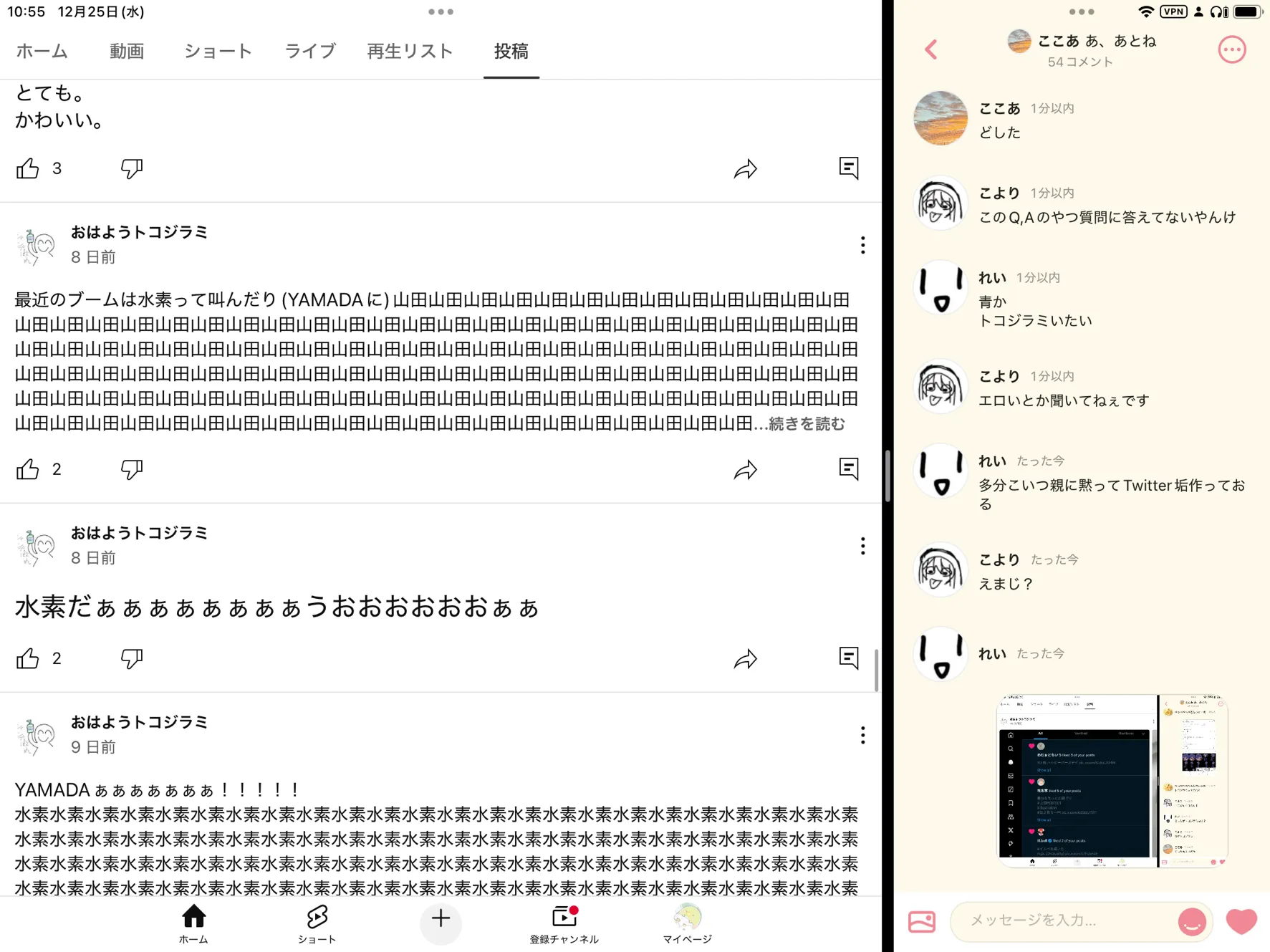Open Wi-Fi status icon
Screen dimensions: 1270x952
pyautogui.click(x=1145, y=11)
